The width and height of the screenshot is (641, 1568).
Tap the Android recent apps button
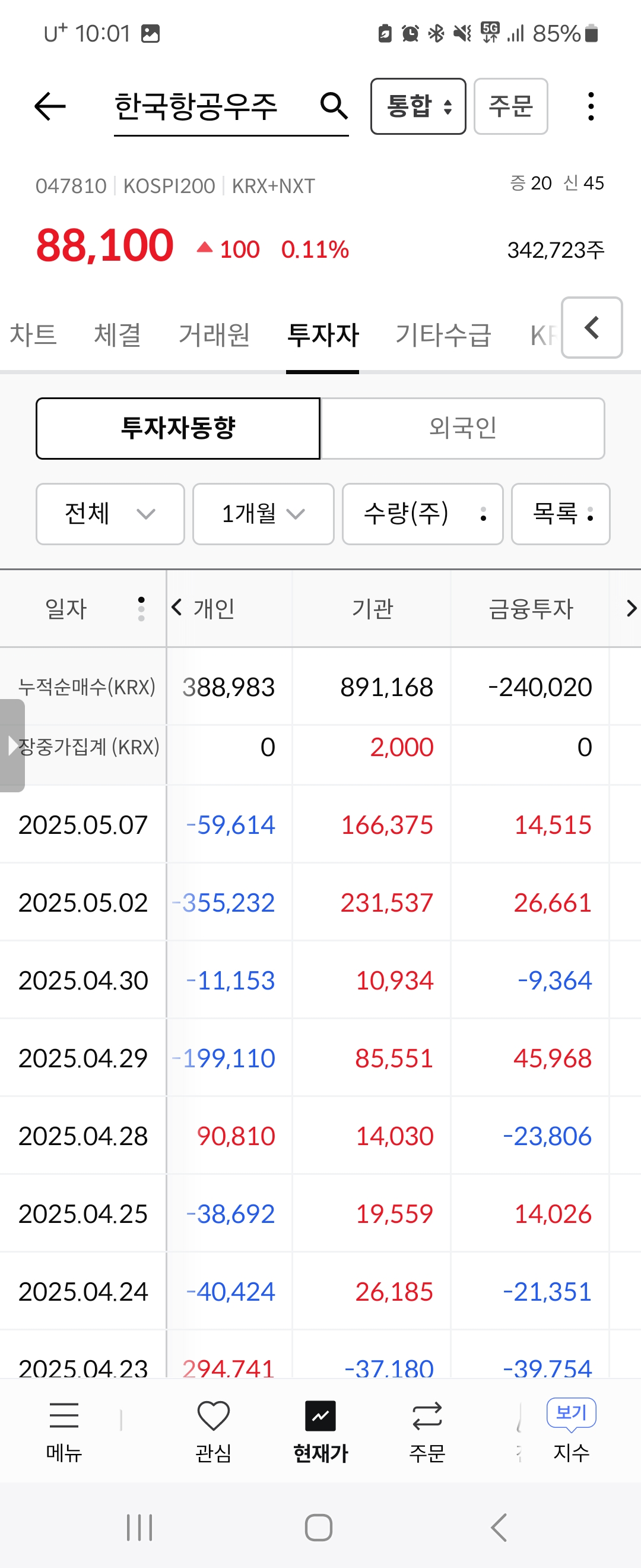pyautogui.click(x=139, y=1527)
